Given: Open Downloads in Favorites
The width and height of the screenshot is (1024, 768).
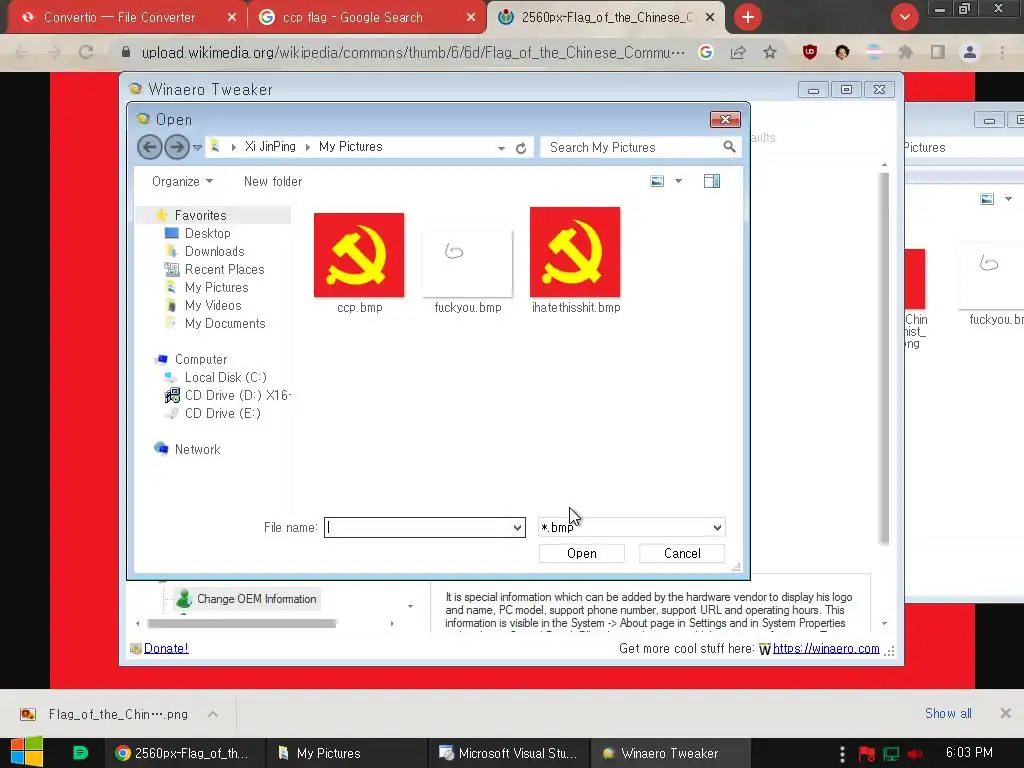Looking at the screenshot, I should [x=214, y=251].
